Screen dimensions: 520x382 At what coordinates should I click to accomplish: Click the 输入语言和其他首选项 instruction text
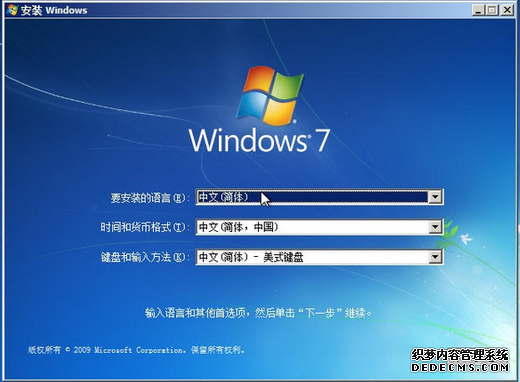point(258,313)
